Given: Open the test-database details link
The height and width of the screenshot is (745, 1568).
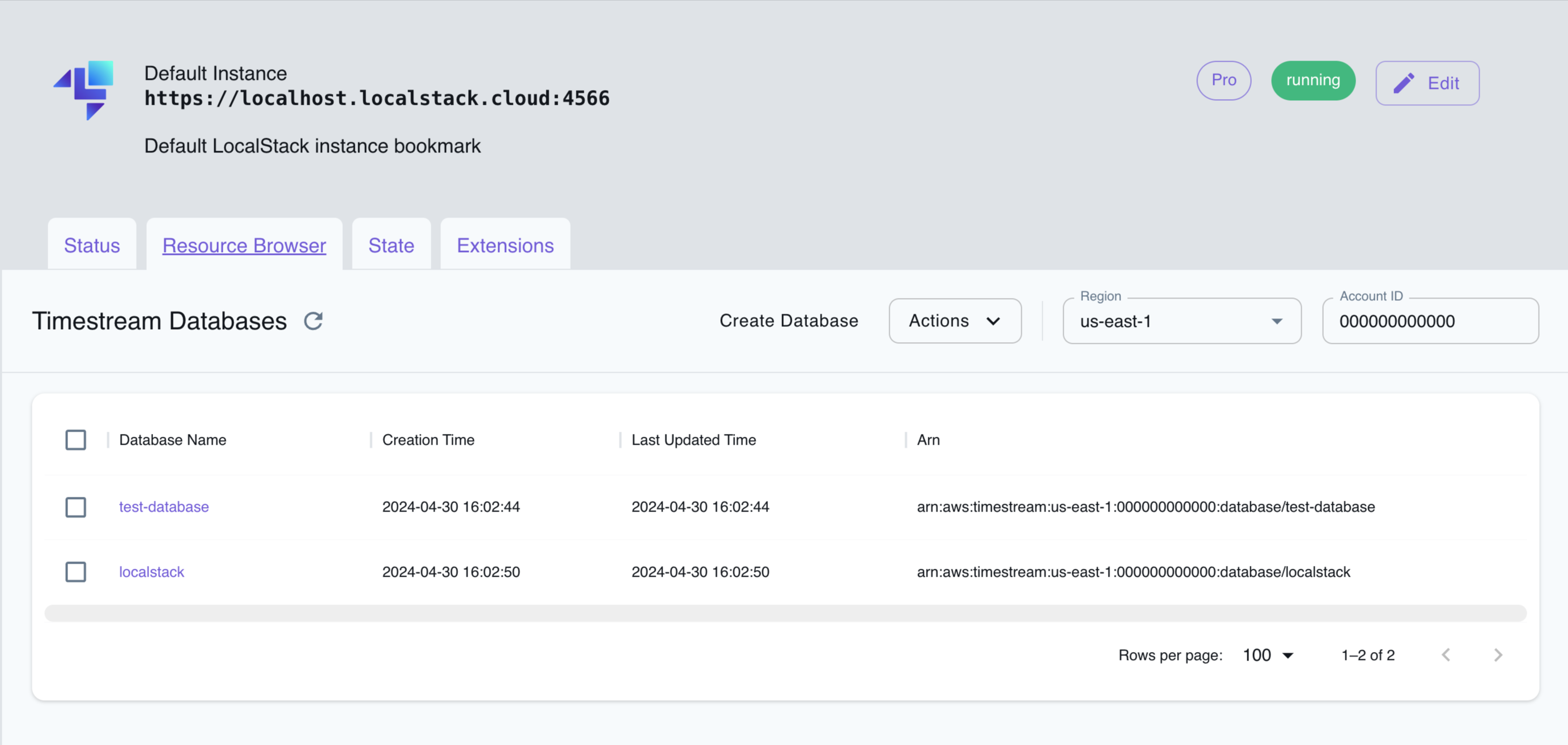Looking at the screenshot, I should tap(163, 506).
